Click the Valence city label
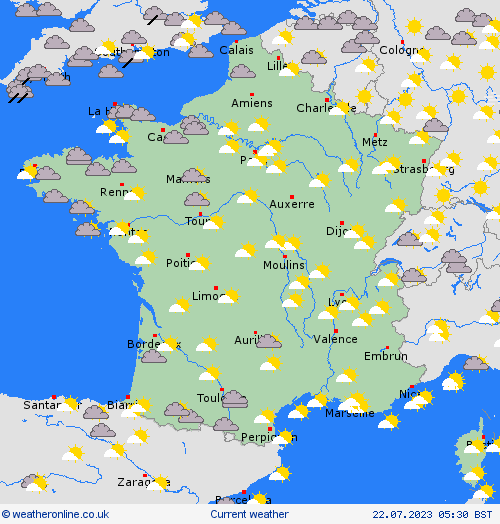Image resolution: width=500 pixels, height=524 pixels. pyautogui.click(x=335, y=339)
